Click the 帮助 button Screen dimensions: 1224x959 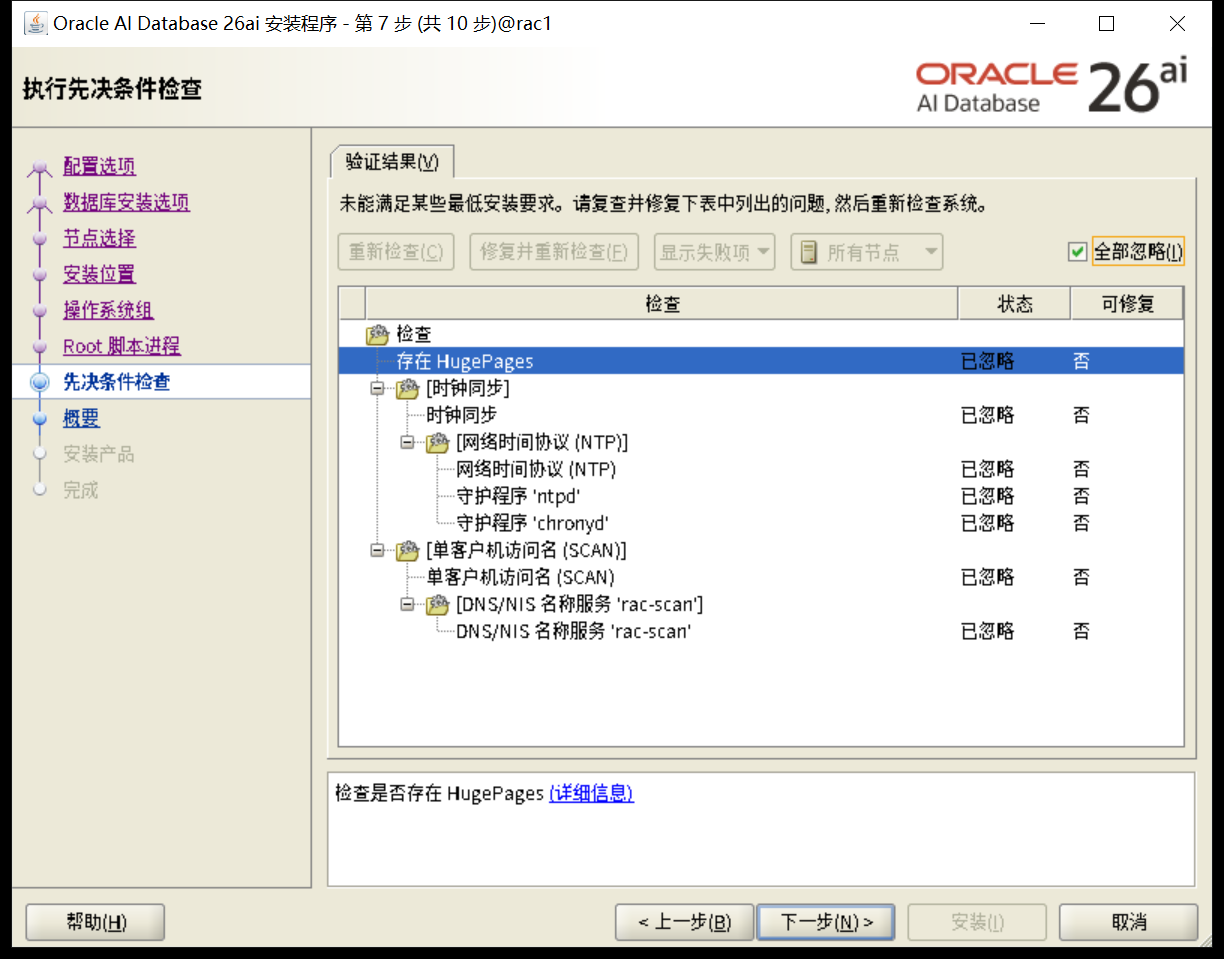click(x=95, y=922)
